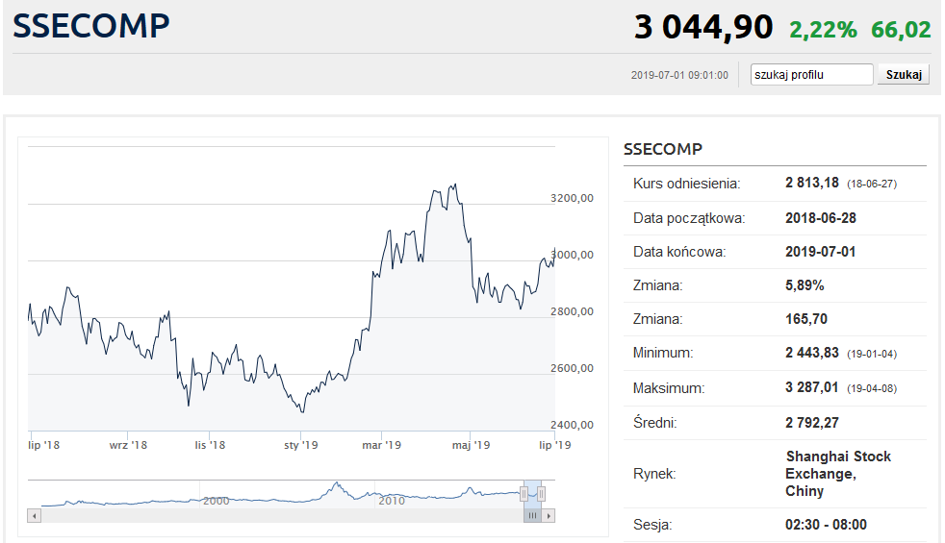945x543 pixels.
Task: Click the green percentage change 2,22%
Action: tap(823, 30)
